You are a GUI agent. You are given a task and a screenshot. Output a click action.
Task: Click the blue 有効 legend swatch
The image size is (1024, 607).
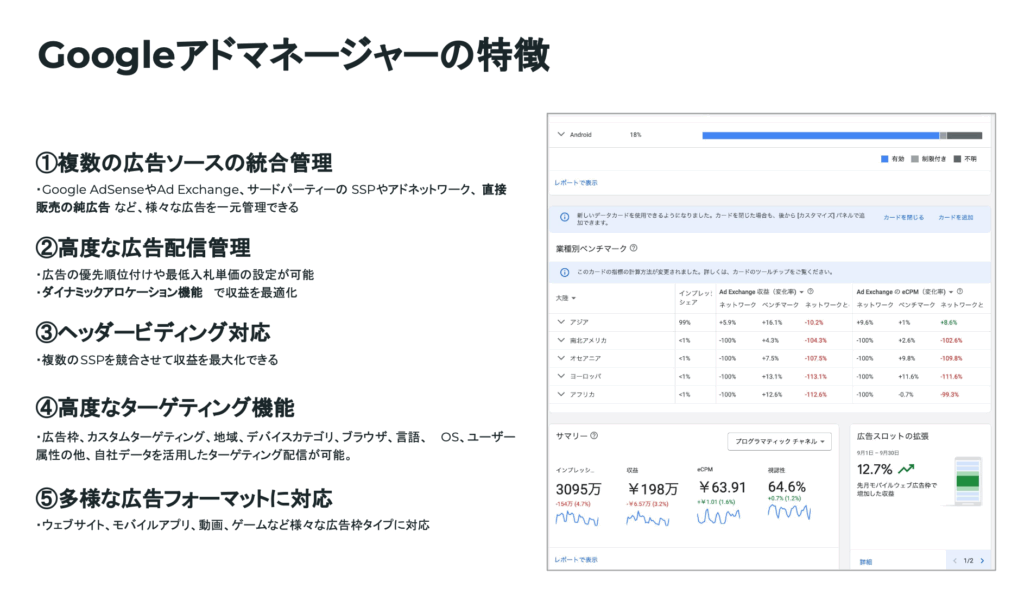[884, 159]
